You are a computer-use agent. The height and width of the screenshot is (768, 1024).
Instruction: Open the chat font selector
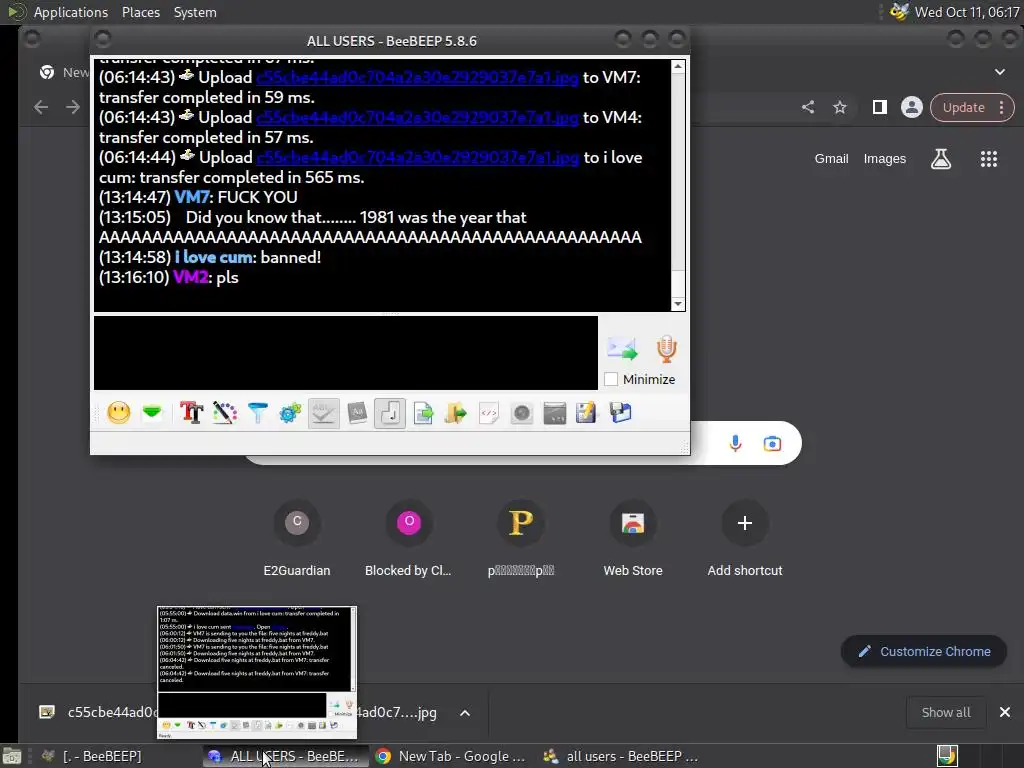coord(191,413)
